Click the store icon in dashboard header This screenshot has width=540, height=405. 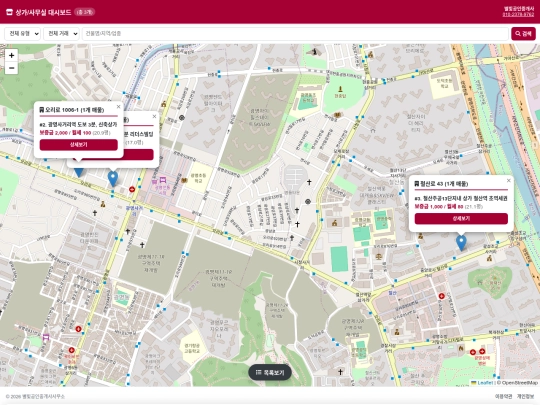tap(9, 12)
